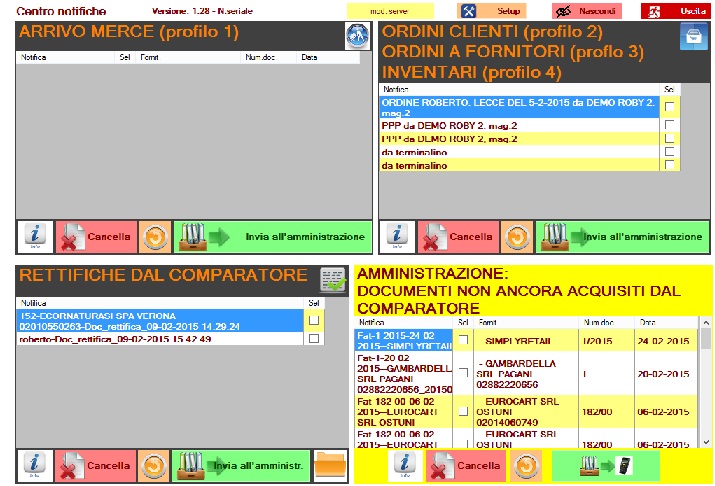Click the checklist icon in Rettifiche header

click(x=333, y=280)
